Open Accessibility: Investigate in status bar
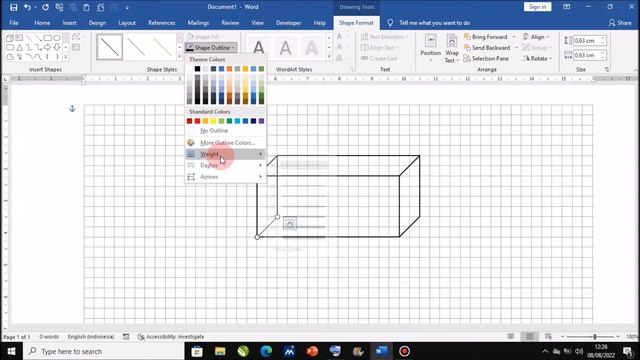This screenshot has width=640, height=360. coord(171,337)
